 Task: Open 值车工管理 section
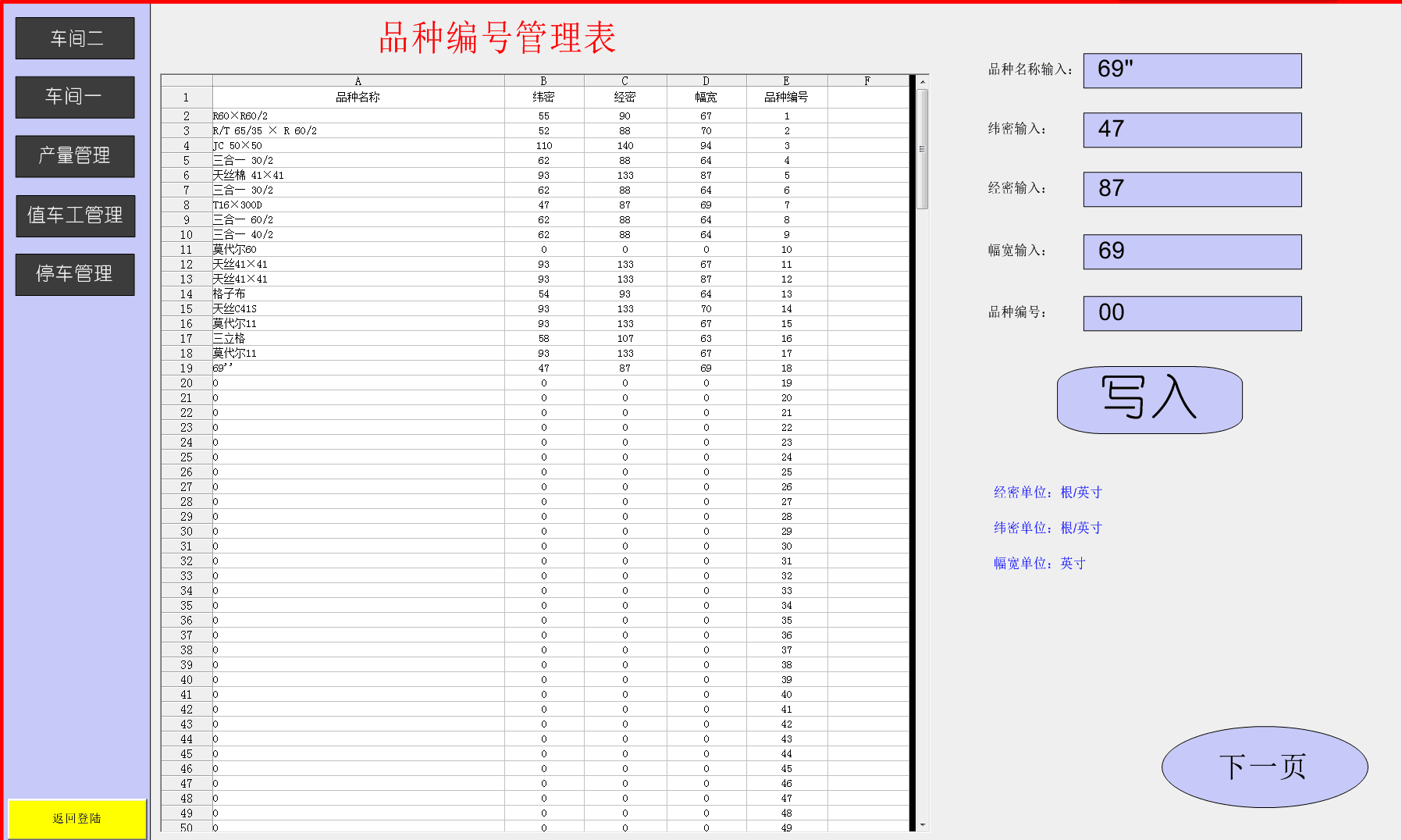75,215
